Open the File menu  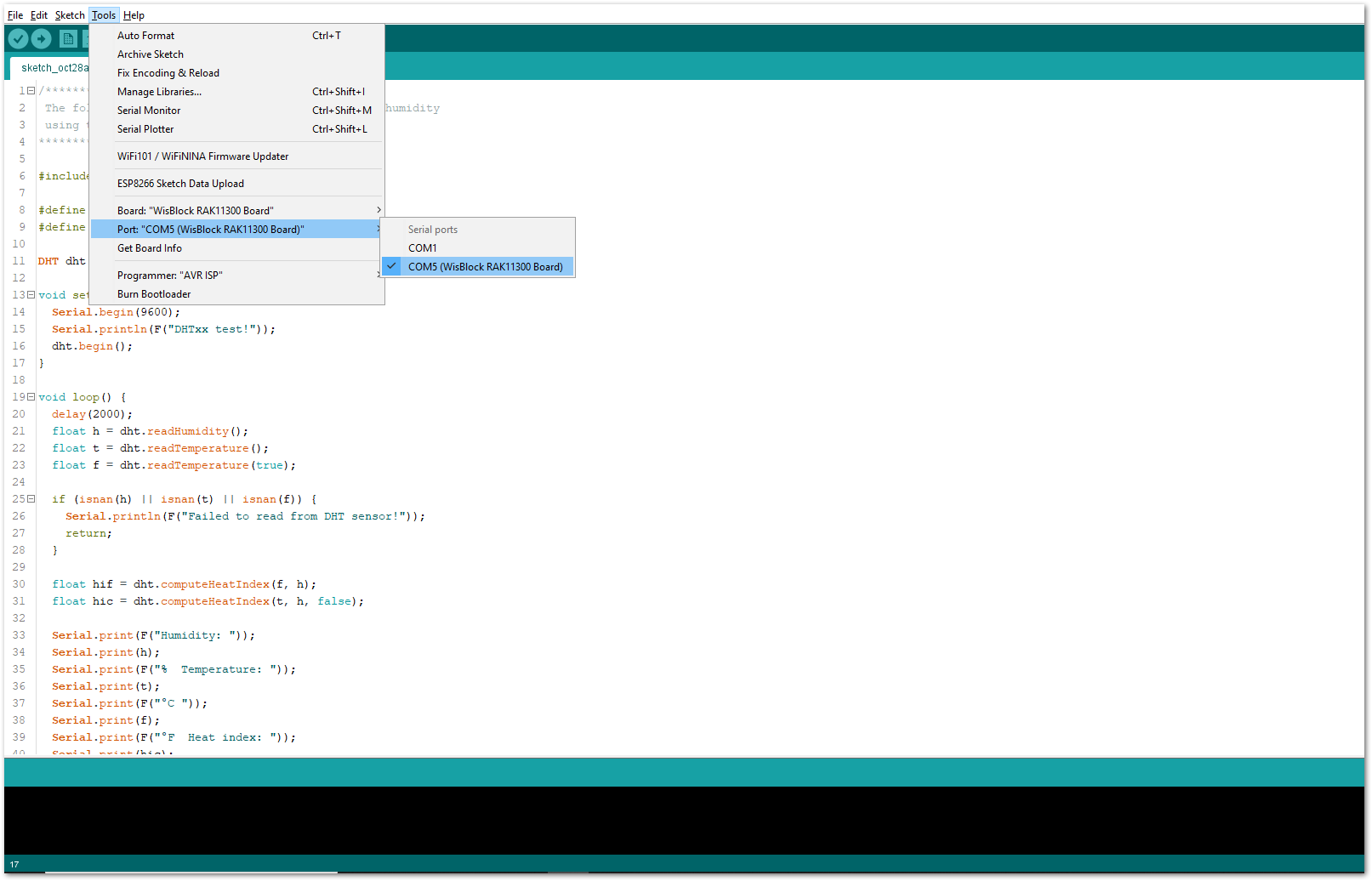pos(15,15)
